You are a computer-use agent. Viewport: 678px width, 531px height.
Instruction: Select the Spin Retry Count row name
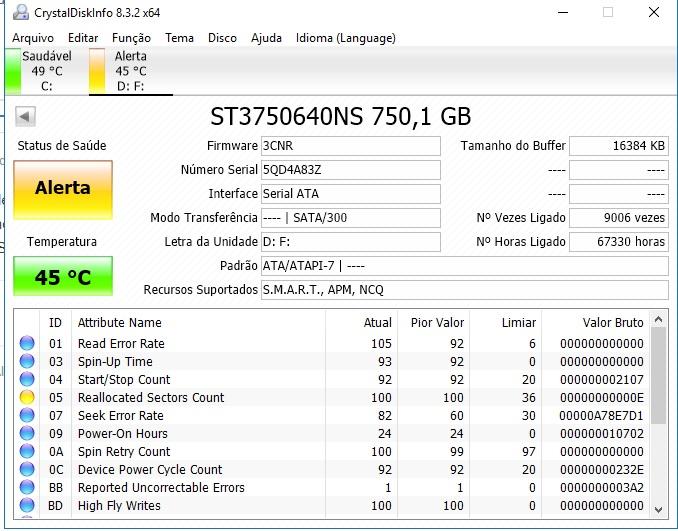click(x=124, y=451)
